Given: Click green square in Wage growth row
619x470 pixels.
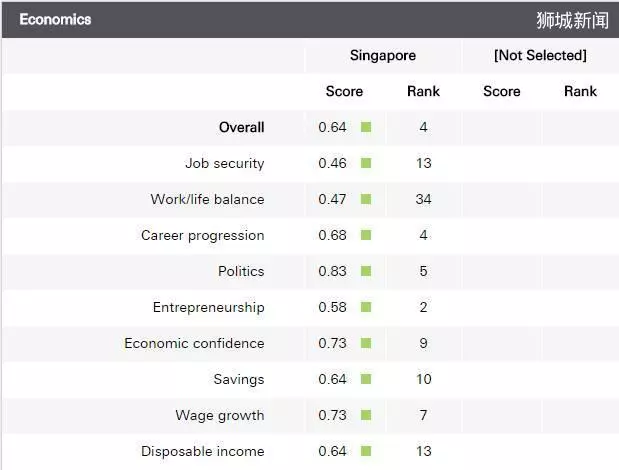Looking at the screenshot, I should [x=366, y=415].
